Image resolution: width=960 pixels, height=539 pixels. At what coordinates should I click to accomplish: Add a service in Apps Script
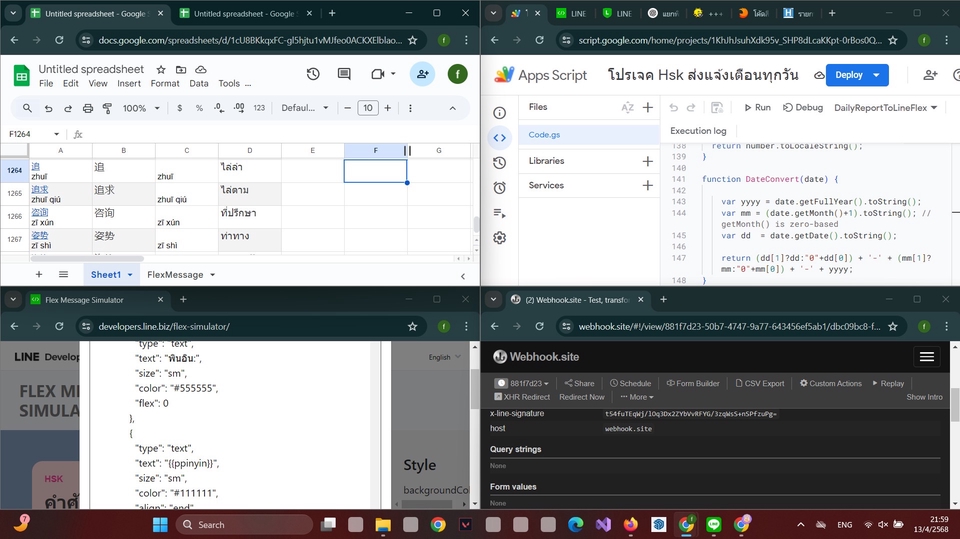(x=648, y=185)
